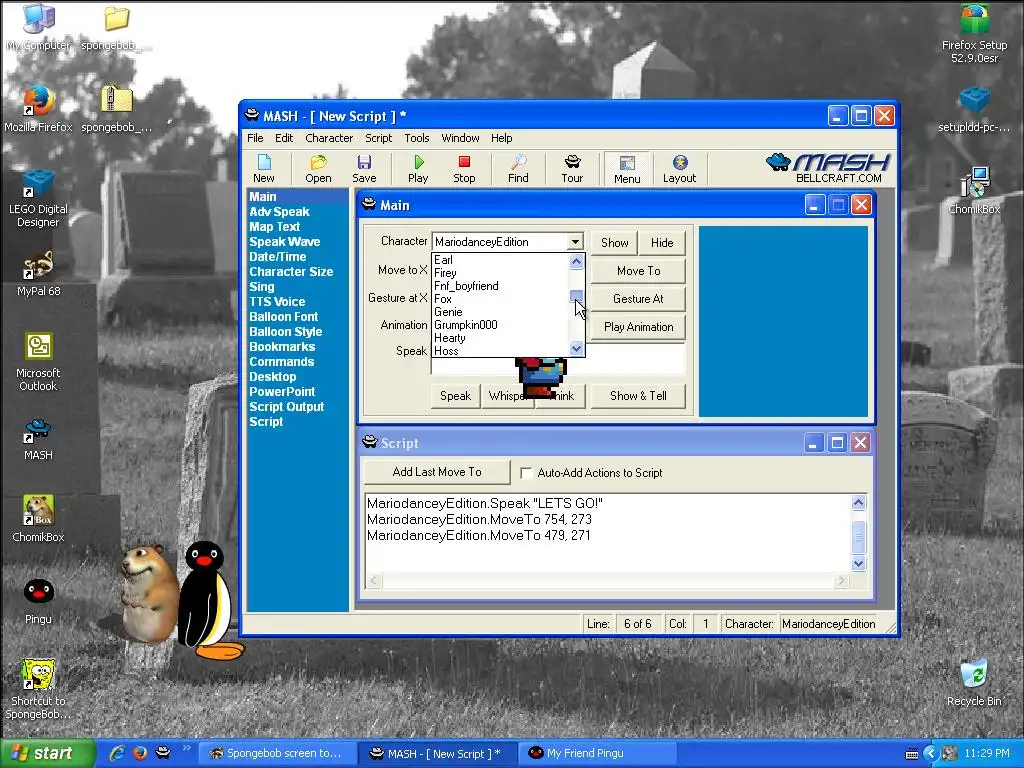Save the script with the Save icon
Viewport: 1024px width, 768px height.
[x=364, y=168]
